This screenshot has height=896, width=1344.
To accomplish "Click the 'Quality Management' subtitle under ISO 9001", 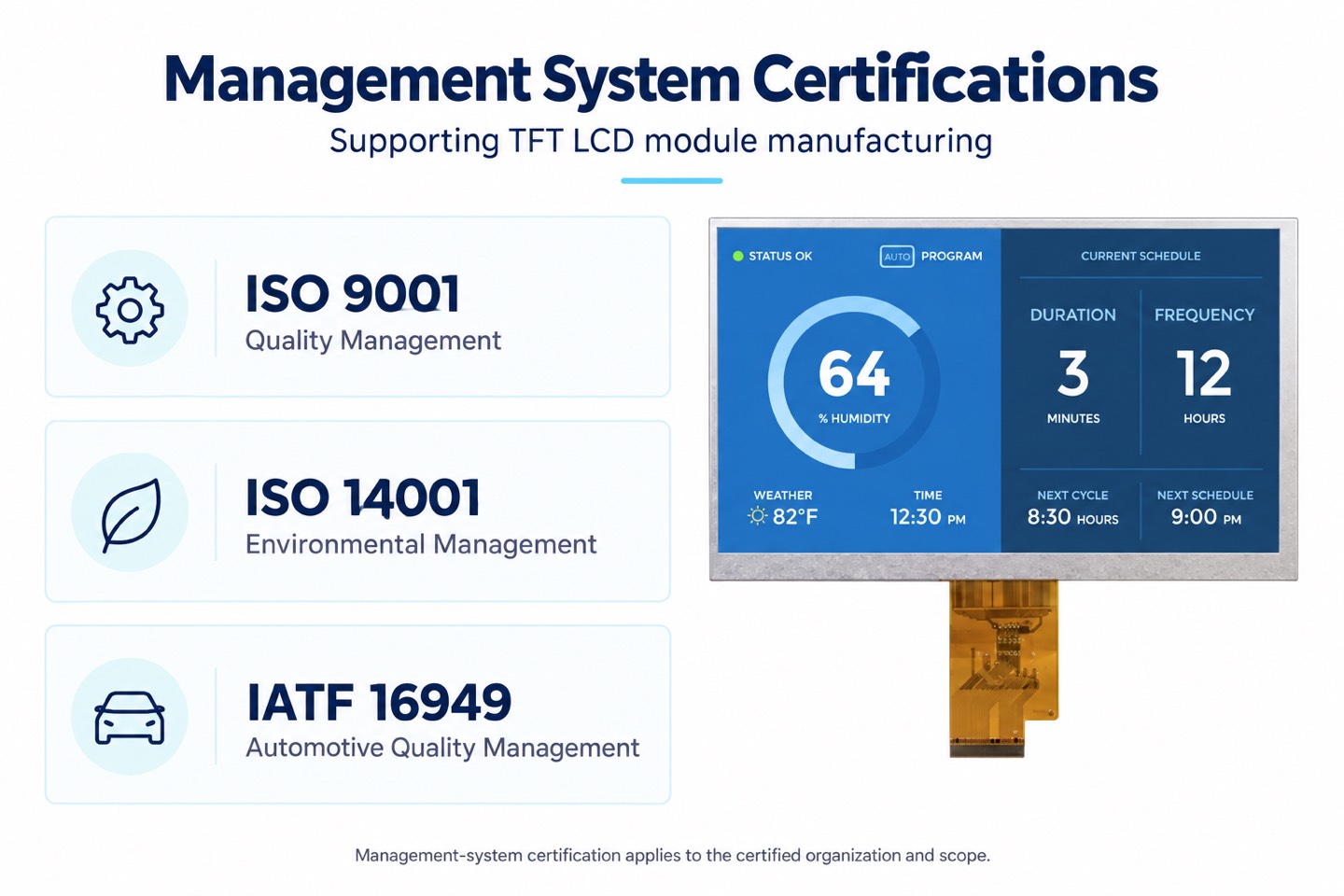I will (373, 341).
